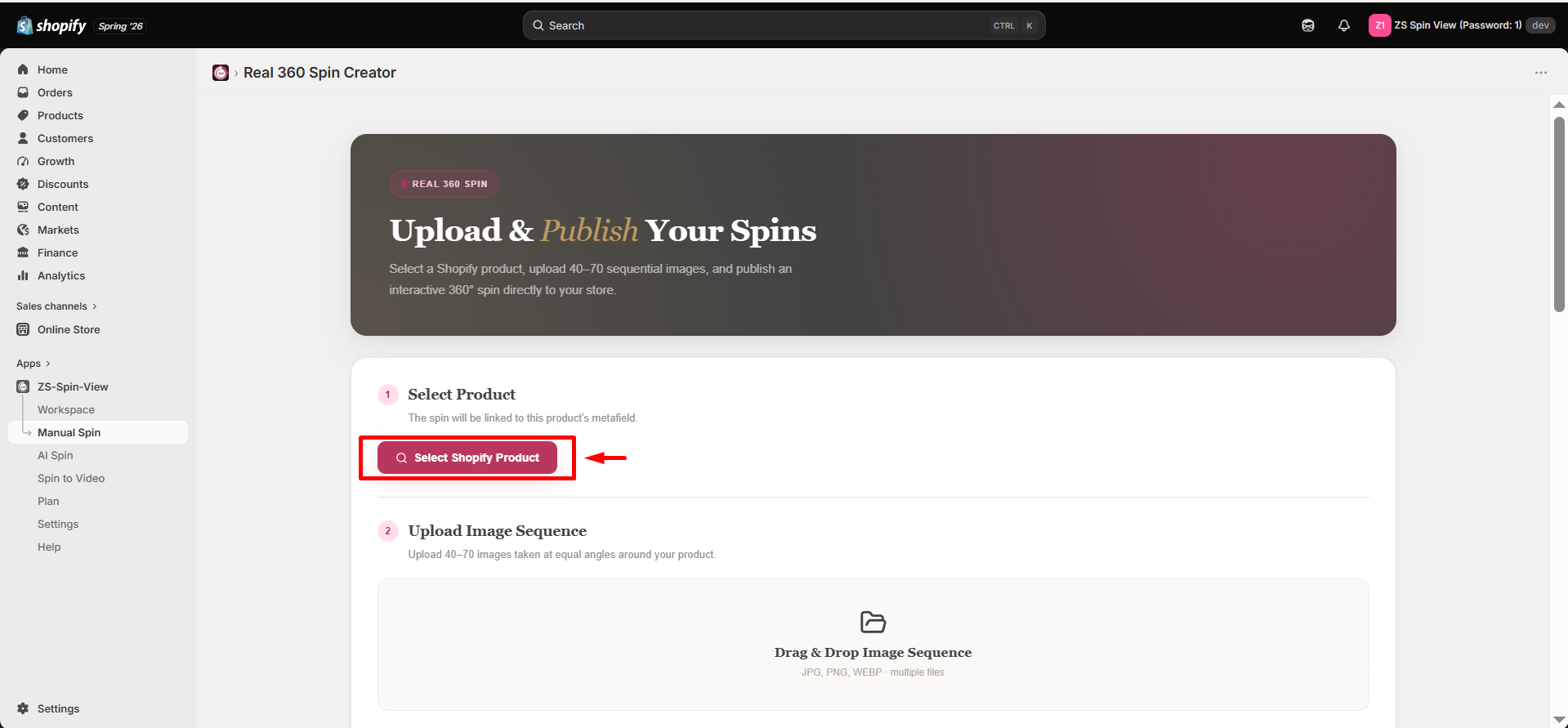
Task: Click the Discounts badge icon
Action: coord(23,184)
